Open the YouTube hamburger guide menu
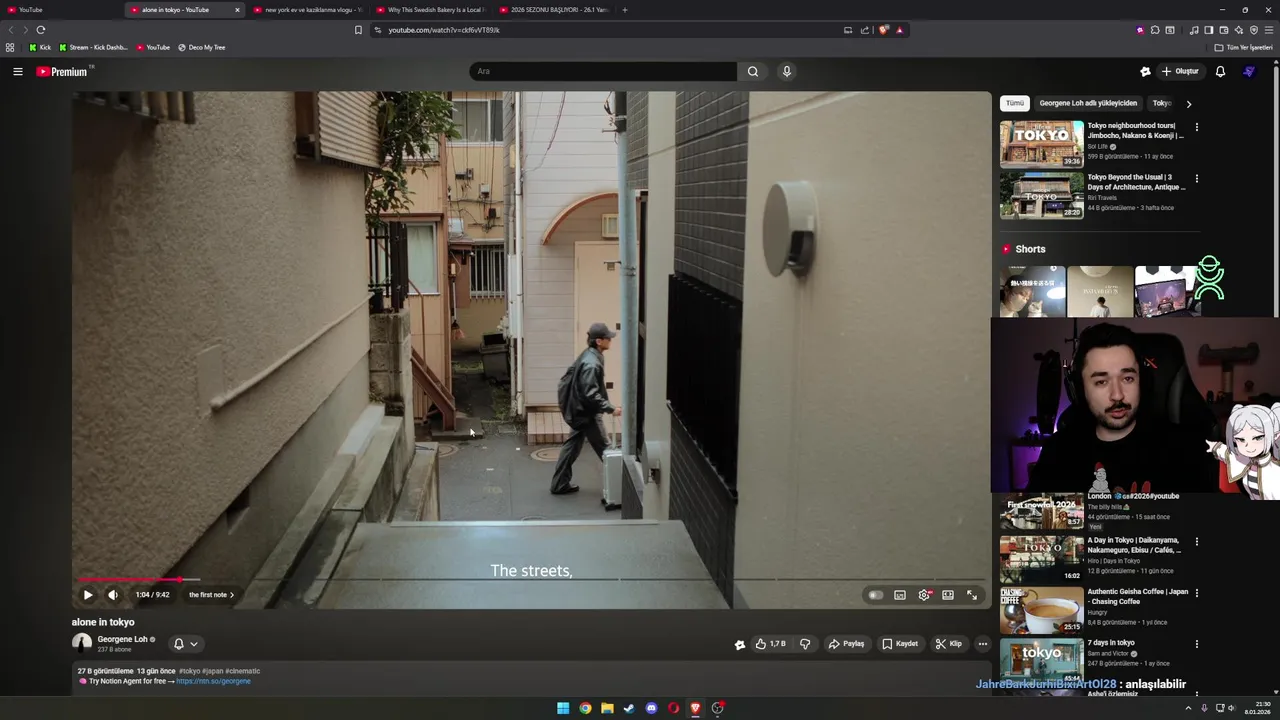The width and height of the screenshot is (1280, 720). click(18, 71)
